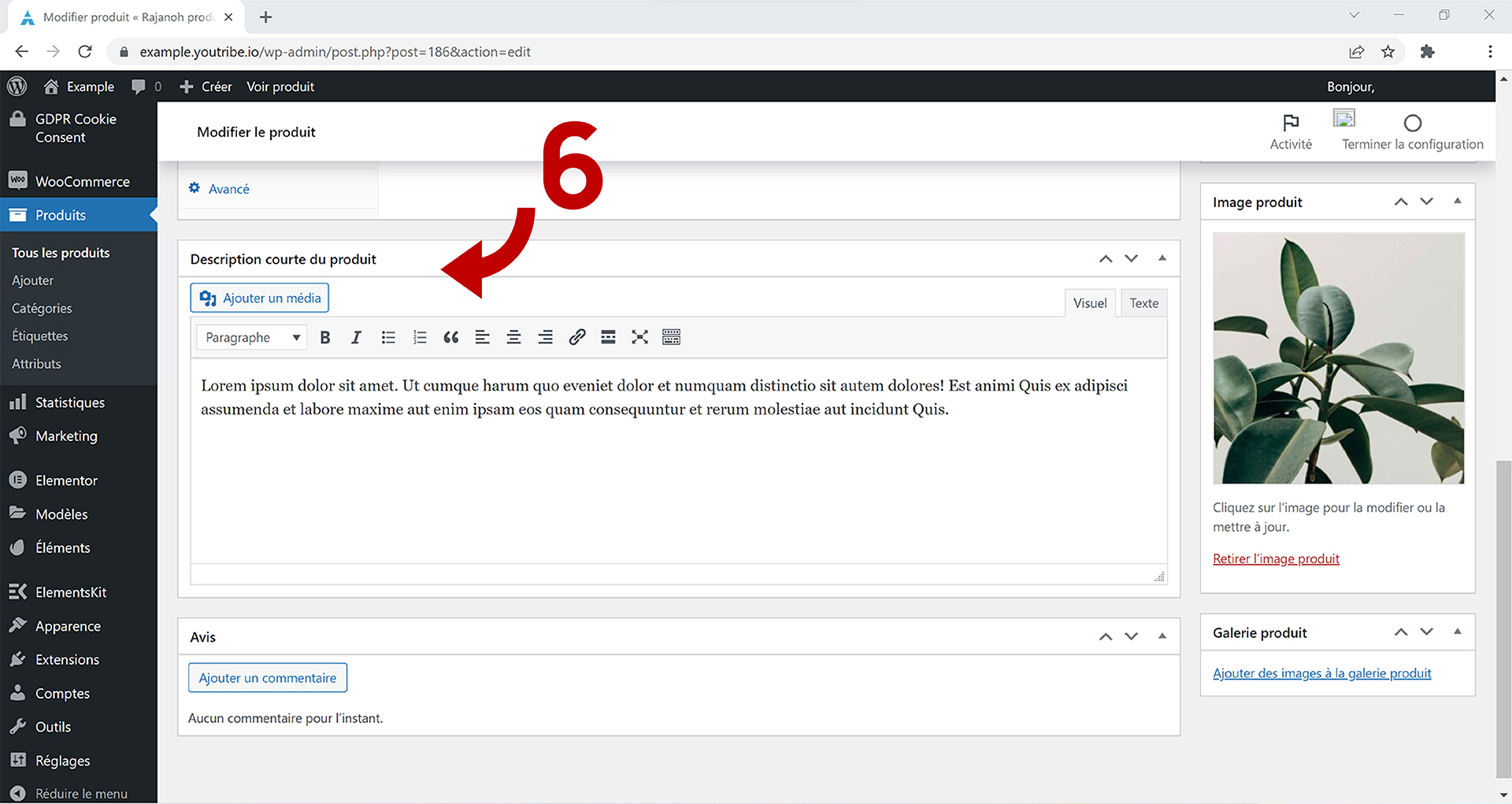Image resolution: width=1512 pixels, height=804 pixels.
Task: Collapse the Description courte du produit panel
Action: click(1162, 258)
